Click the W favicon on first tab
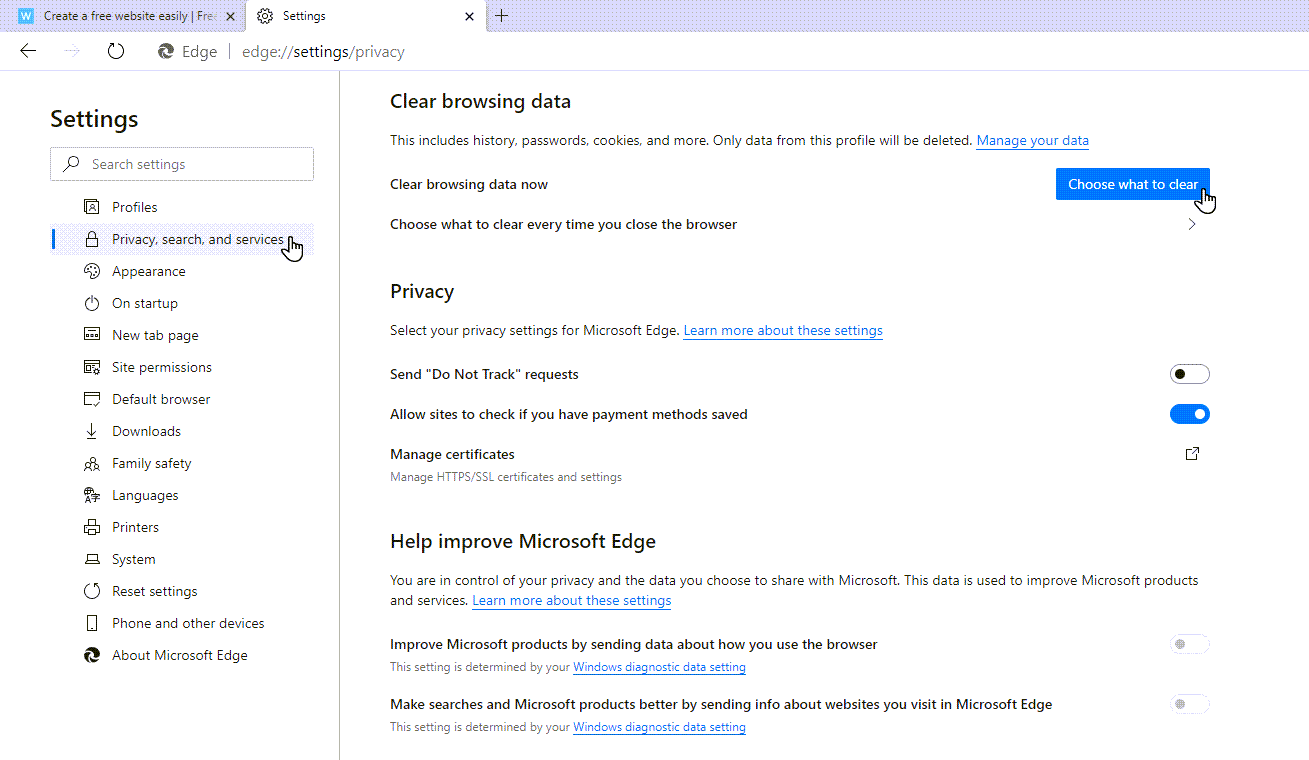 [x=26, y=16]
